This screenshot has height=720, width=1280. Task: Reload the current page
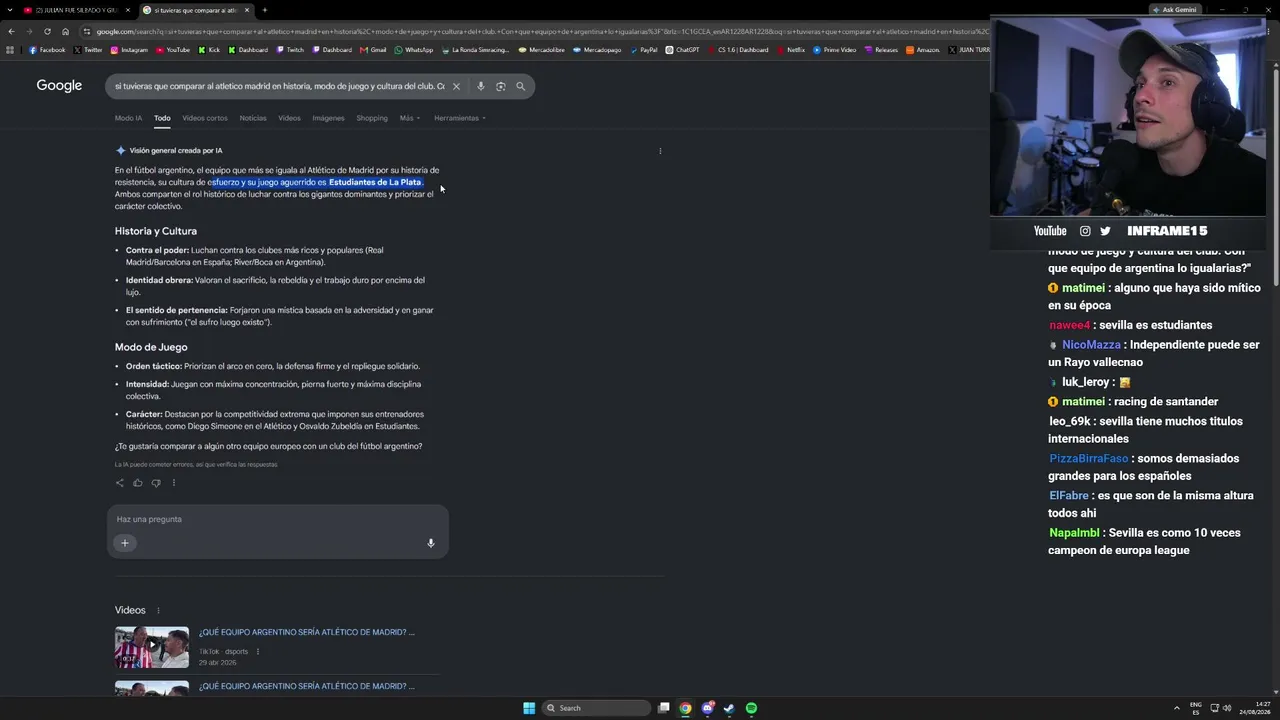tap(47, 31)
